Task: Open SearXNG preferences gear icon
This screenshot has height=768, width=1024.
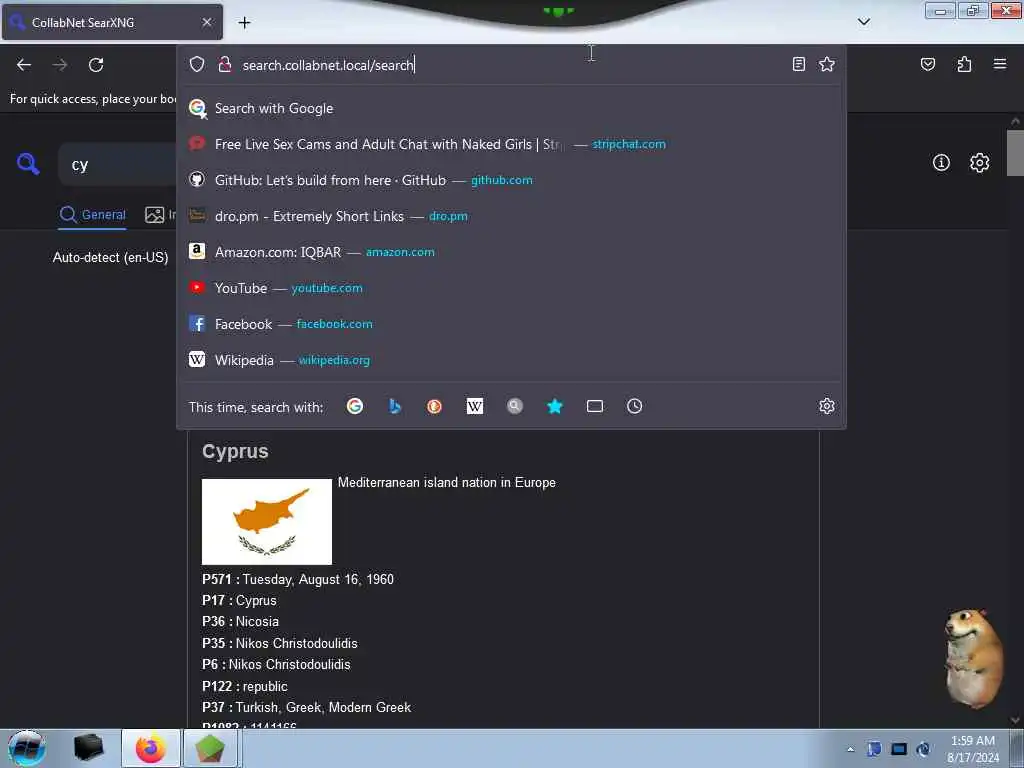Action: [978, 163]
